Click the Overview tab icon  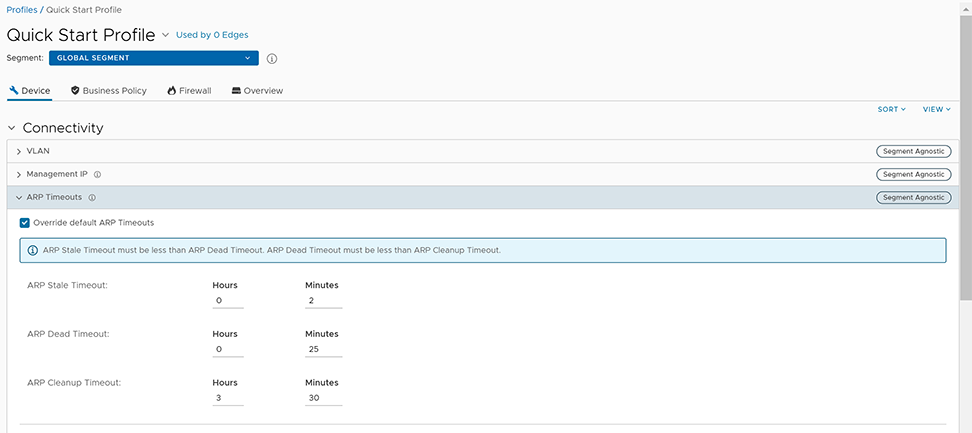tap(236, 91)
